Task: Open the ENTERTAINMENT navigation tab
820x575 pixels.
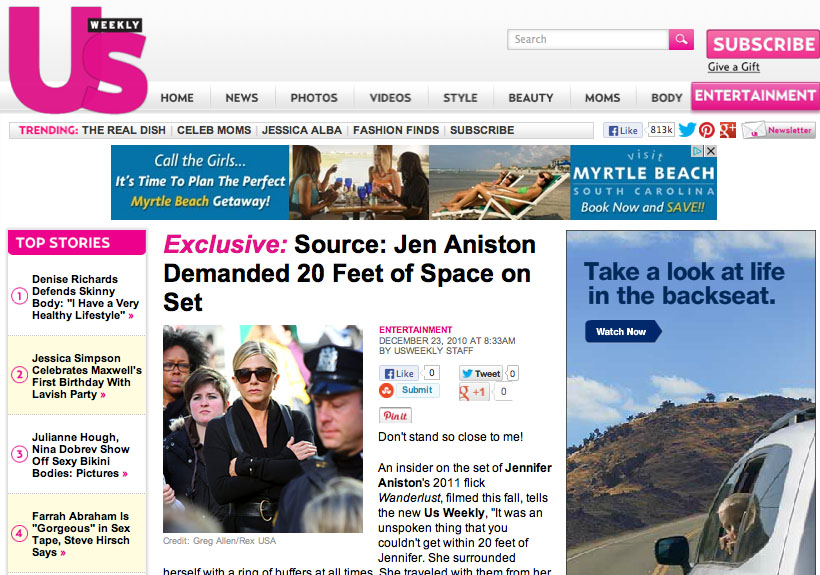Action: click(755, 96)
